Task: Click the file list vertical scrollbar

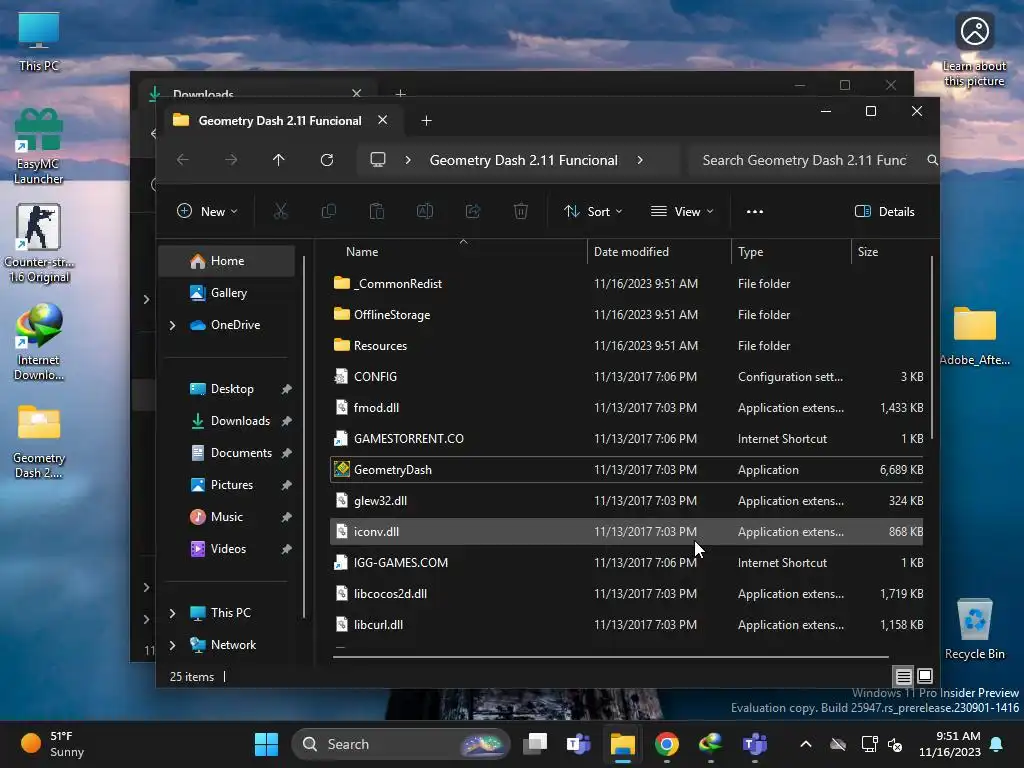Action: pos(932,347)
